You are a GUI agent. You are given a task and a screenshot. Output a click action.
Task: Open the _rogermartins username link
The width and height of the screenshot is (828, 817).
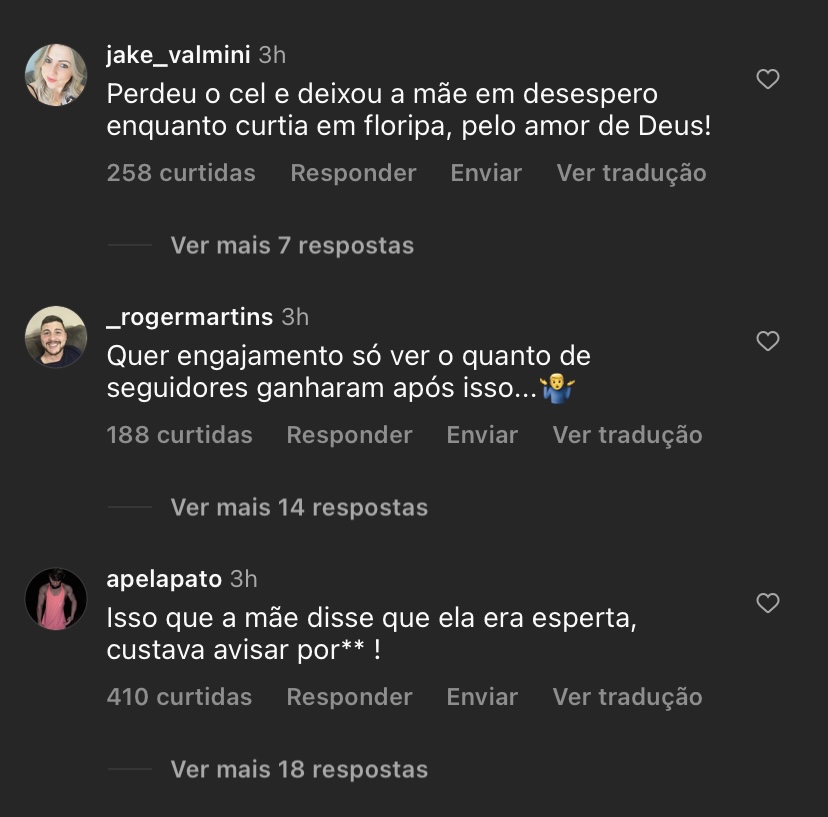(x=190, y=317)
